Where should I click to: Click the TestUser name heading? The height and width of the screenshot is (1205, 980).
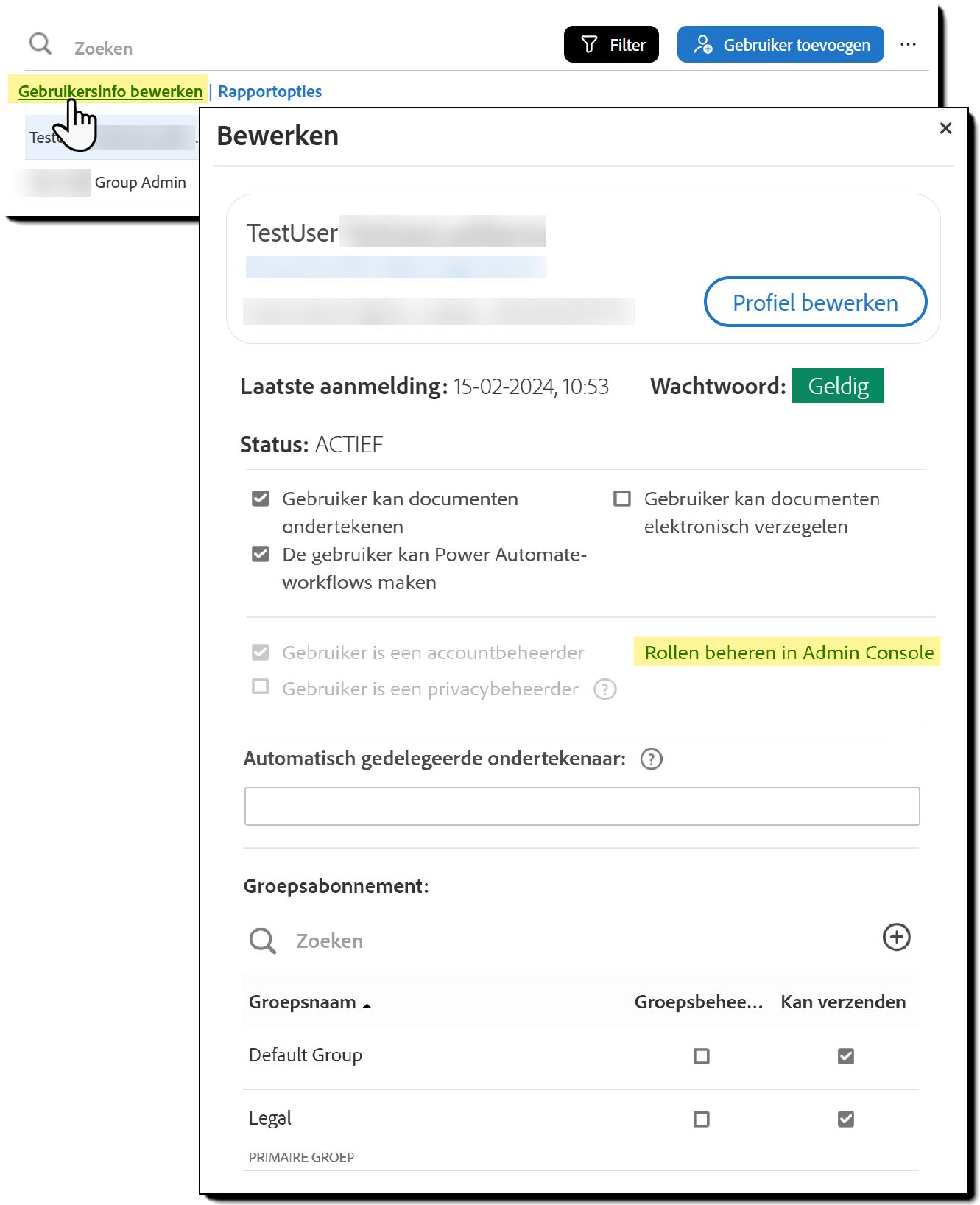(292, 233)
